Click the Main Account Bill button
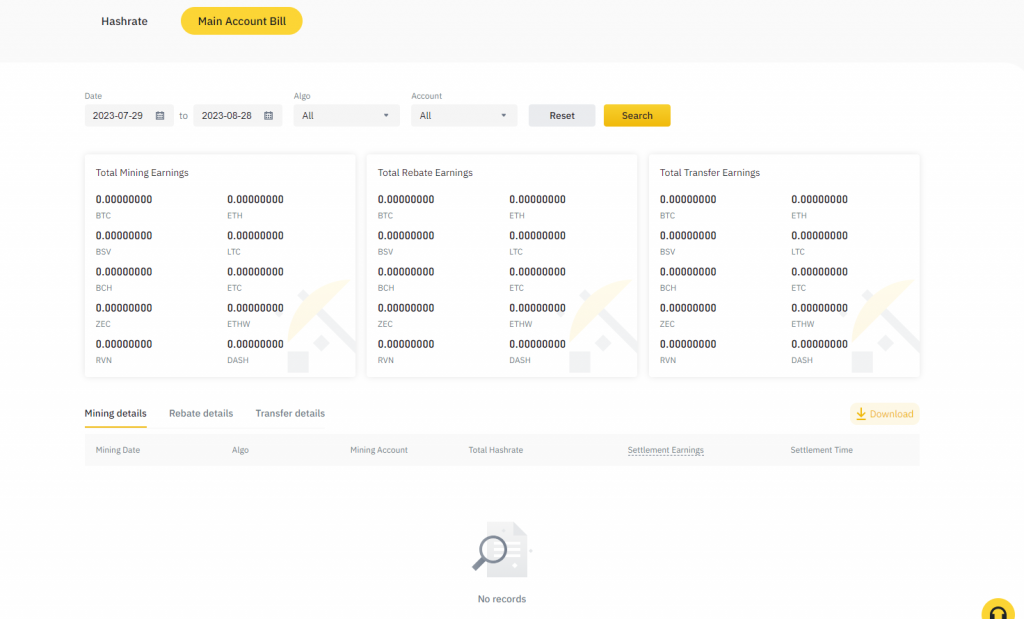The height and width of the screenshot is (619, 1024). (241, 20)
